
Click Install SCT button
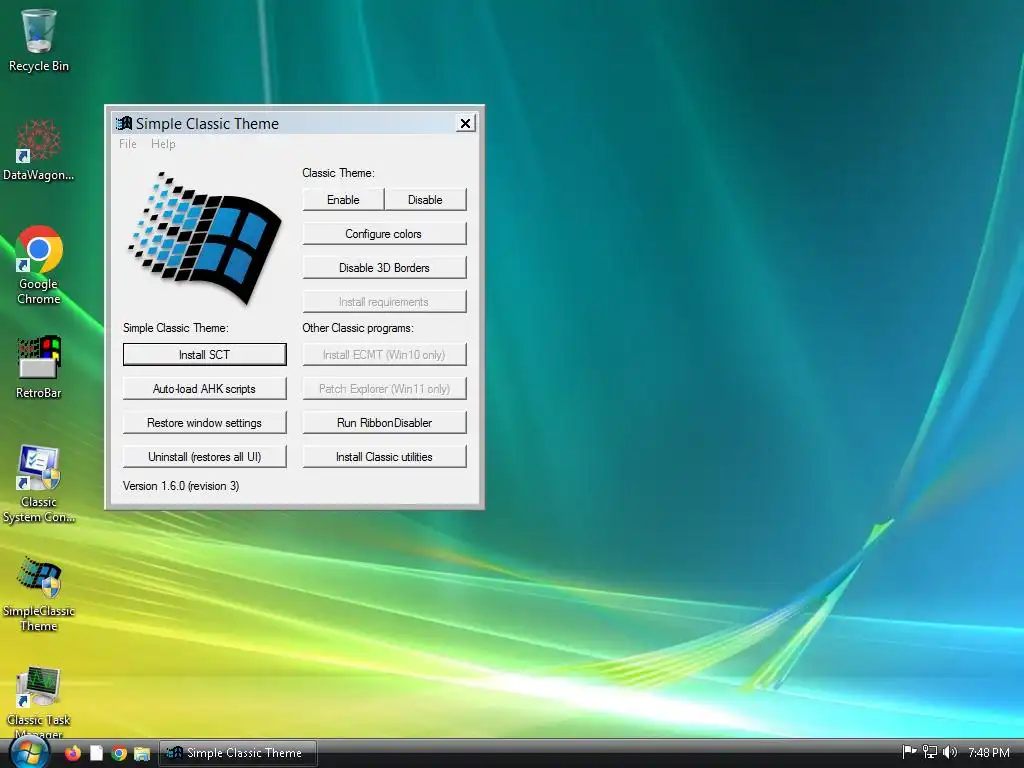pyautogui.click(x=204, y=355)
